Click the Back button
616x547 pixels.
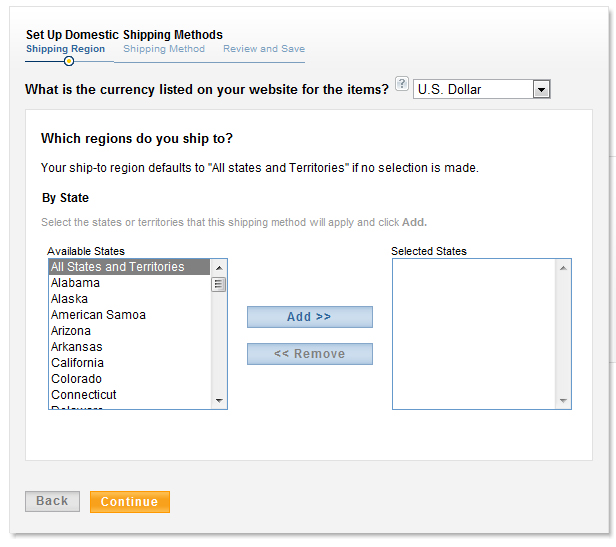coord(52,501)
